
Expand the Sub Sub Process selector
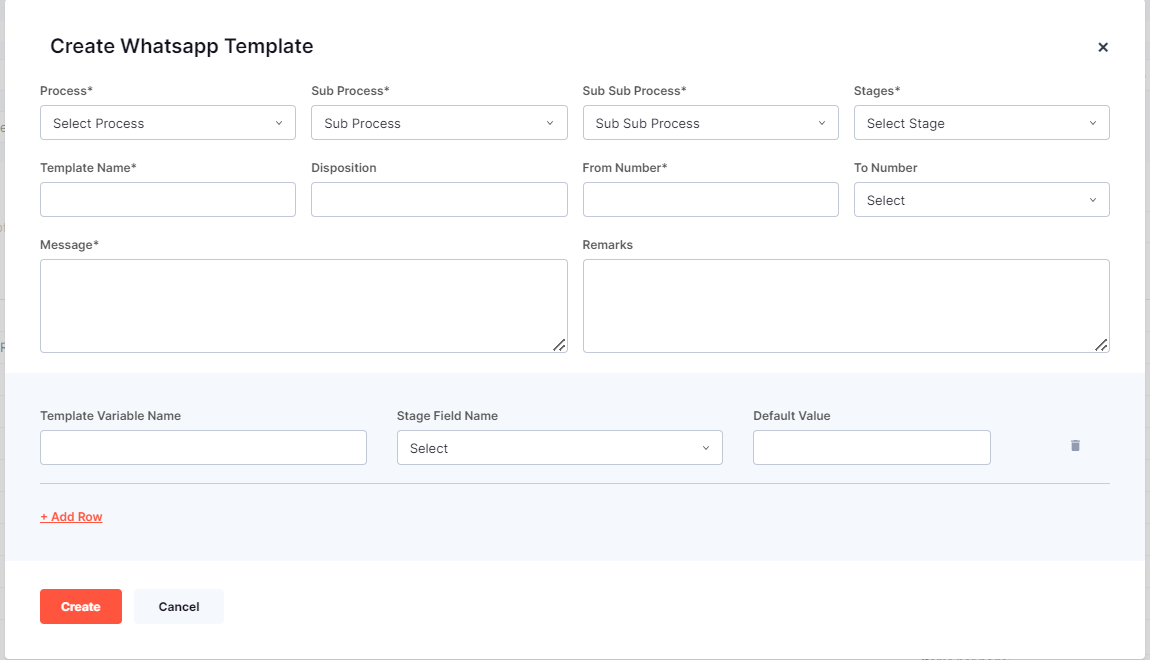click(710, 122)
